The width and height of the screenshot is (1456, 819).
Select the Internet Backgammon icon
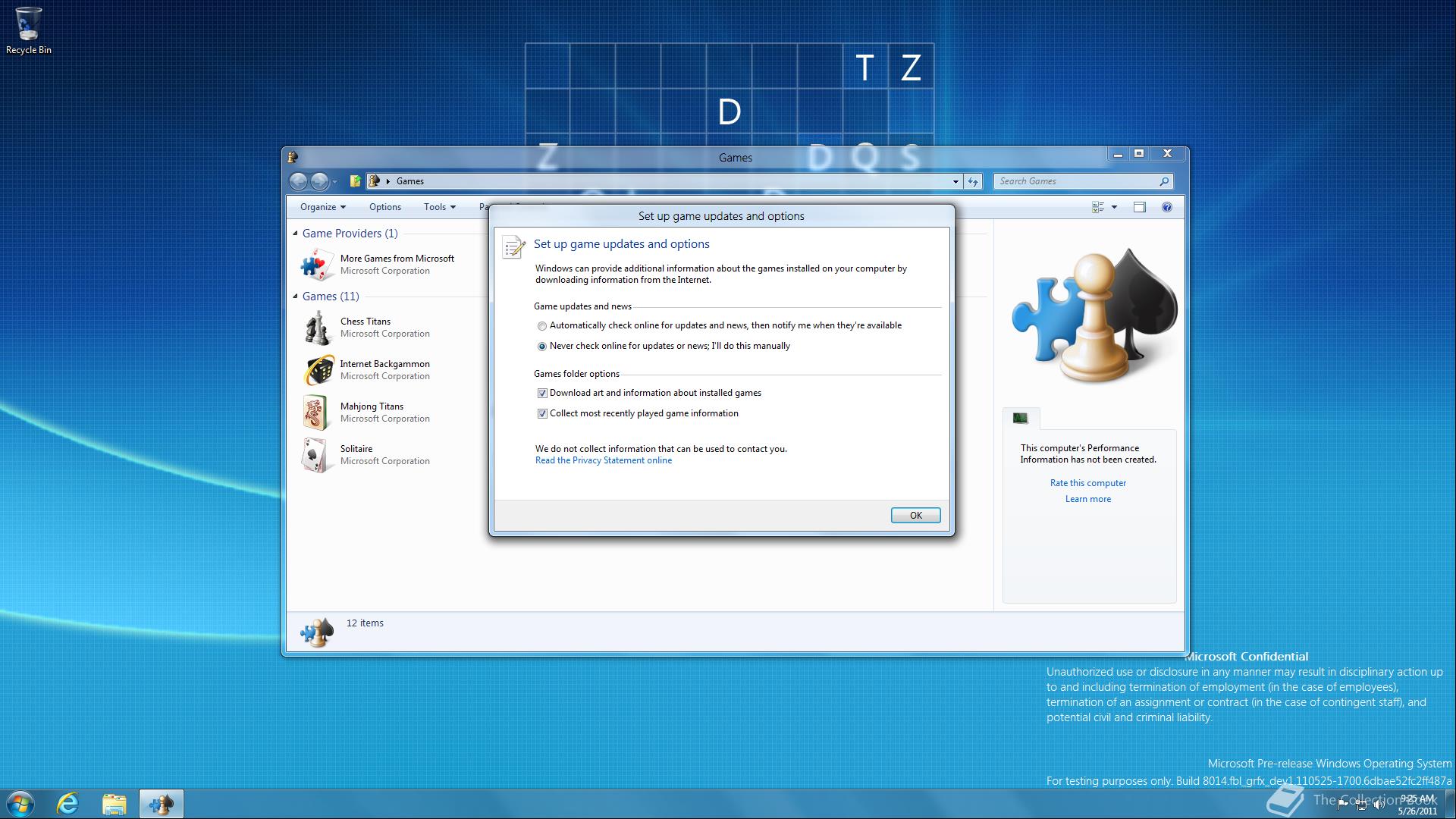tap(318, 370)
